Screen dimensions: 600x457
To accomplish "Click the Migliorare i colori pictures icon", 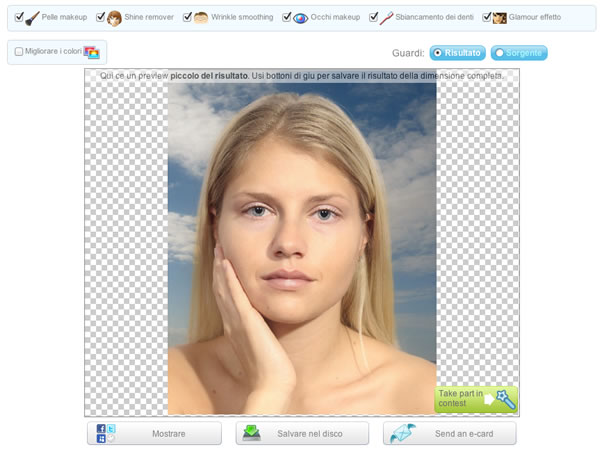I will tap(92, 52).
